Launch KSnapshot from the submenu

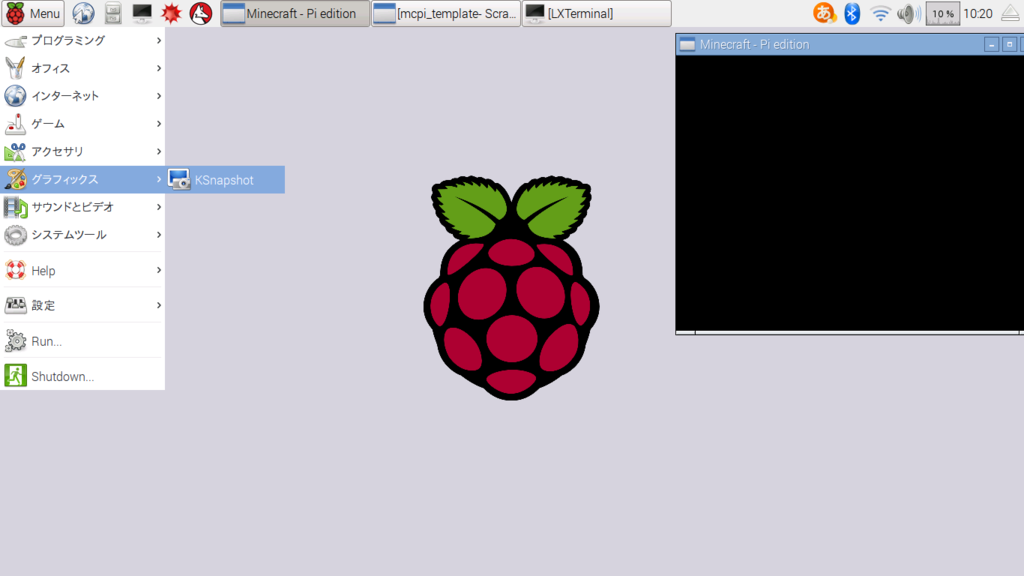click(225, 180)
